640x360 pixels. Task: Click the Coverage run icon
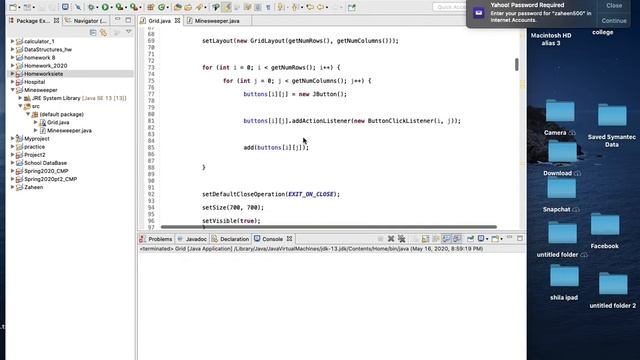click(119, 7)
